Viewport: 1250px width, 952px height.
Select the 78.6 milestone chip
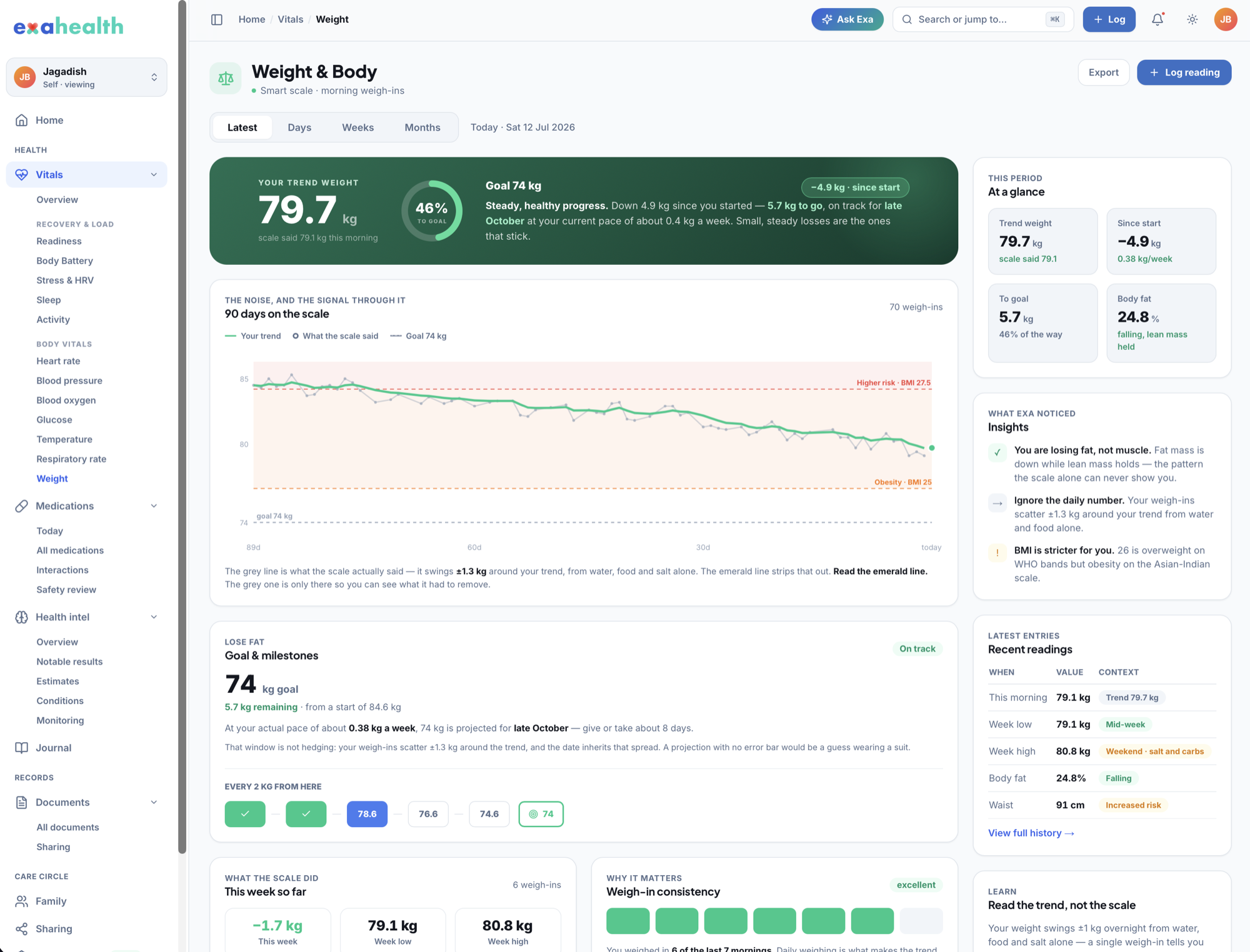click(x=367, y=814)
